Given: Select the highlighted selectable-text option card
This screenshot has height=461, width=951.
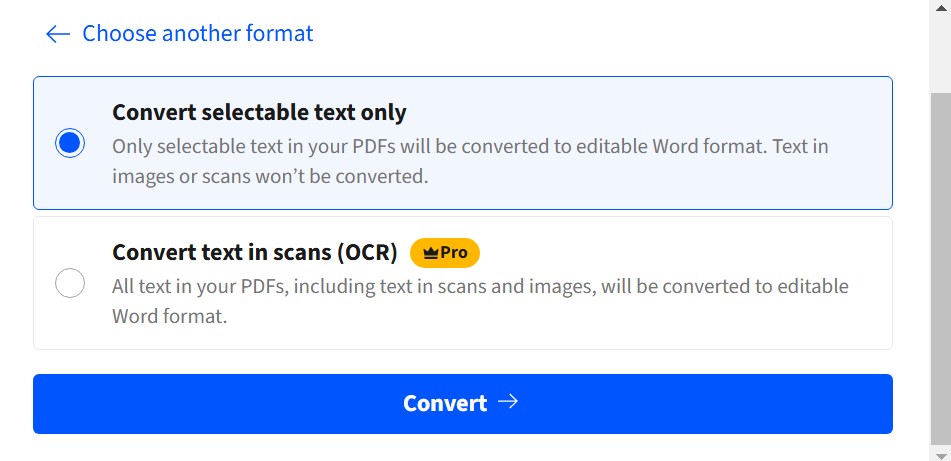Looking at the screenshot, I should [463, 143].
